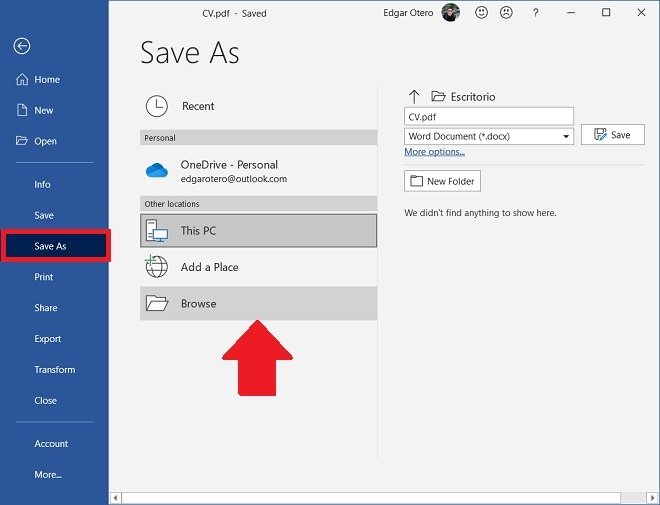Select the Recent location with clock icon
The width and height of the screenshot is (660, 505).
point(258,106)
